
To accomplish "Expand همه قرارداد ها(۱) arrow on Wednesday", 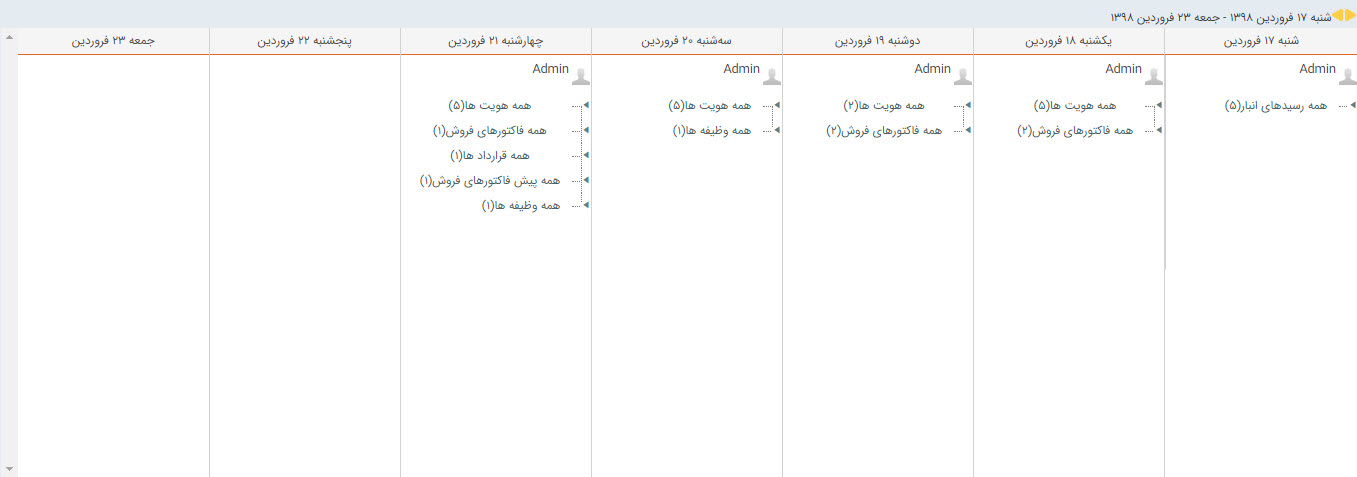I will pyautogui.click(x=587, y=155).
